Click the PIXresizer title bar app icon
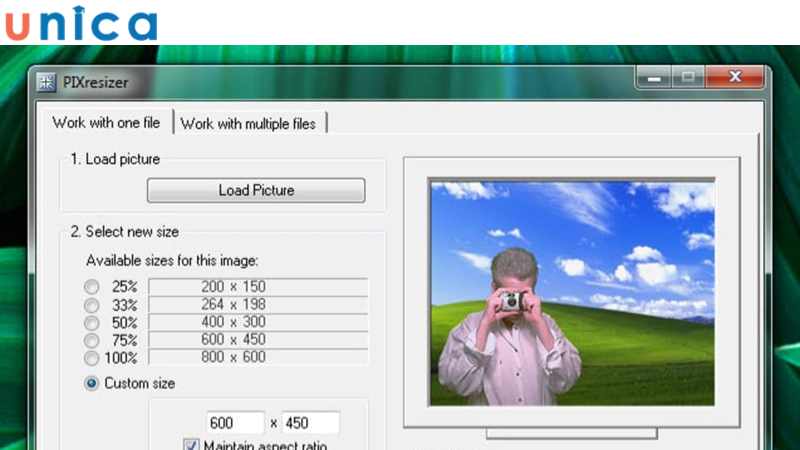Image resolution: width=800 pixels, height=450 pixels. tap(46, 82)
